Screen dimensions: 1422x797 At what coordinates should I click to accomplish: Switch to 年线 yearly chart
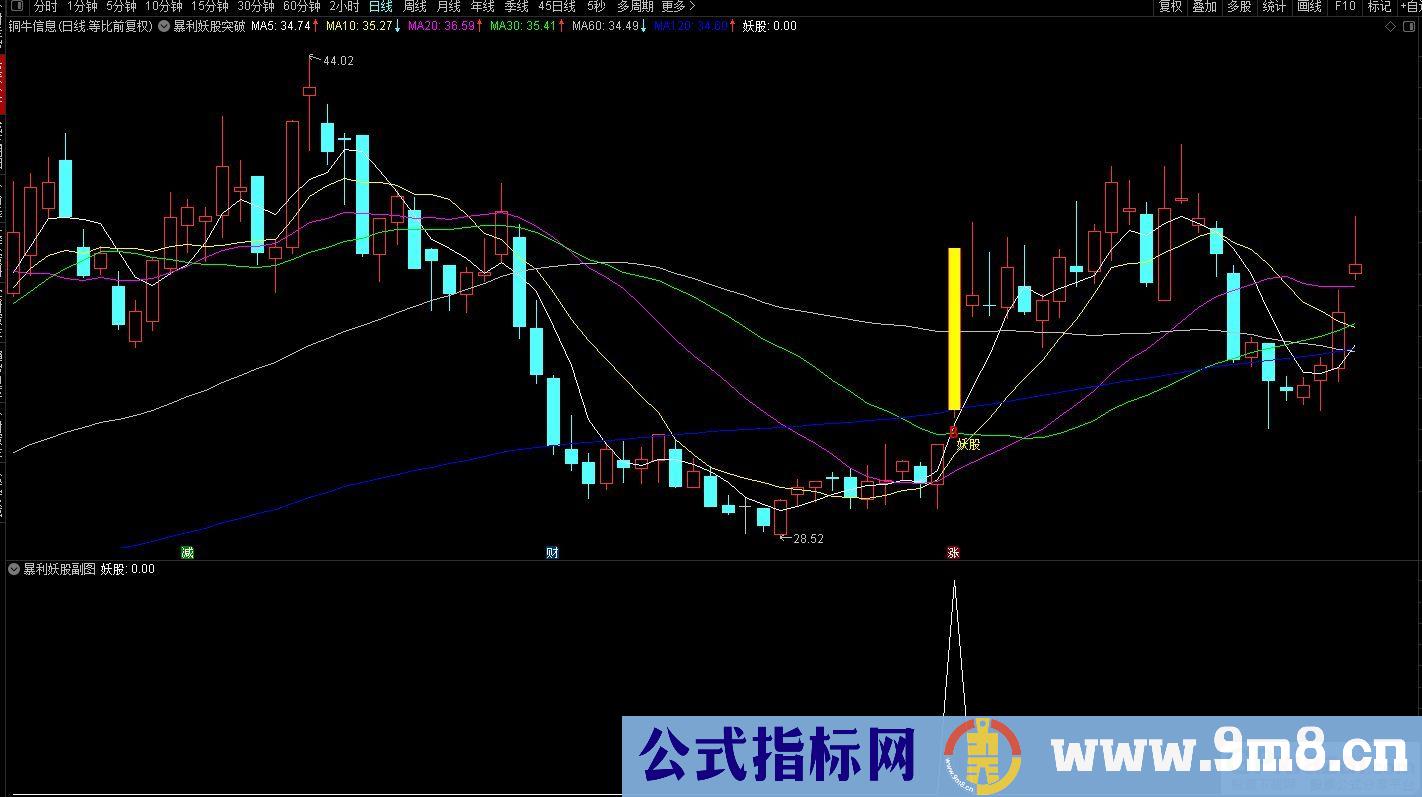[482, 6]
